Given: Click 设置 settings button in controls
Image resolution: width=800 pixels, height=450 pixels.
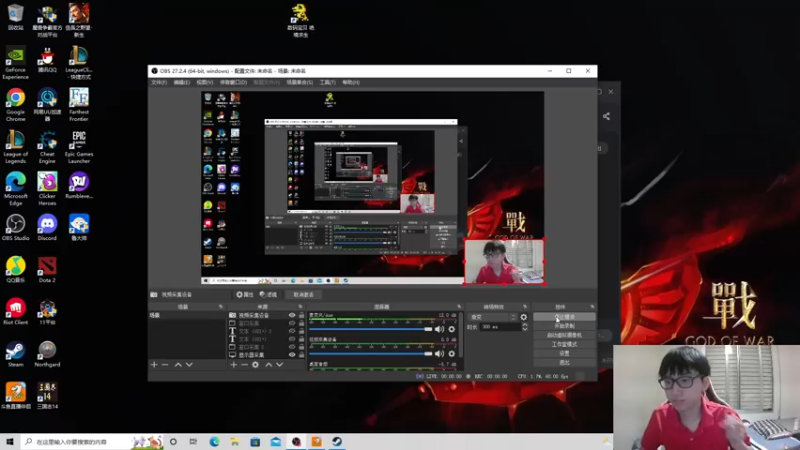Looking at the screenshot, I should click(564, 354).
